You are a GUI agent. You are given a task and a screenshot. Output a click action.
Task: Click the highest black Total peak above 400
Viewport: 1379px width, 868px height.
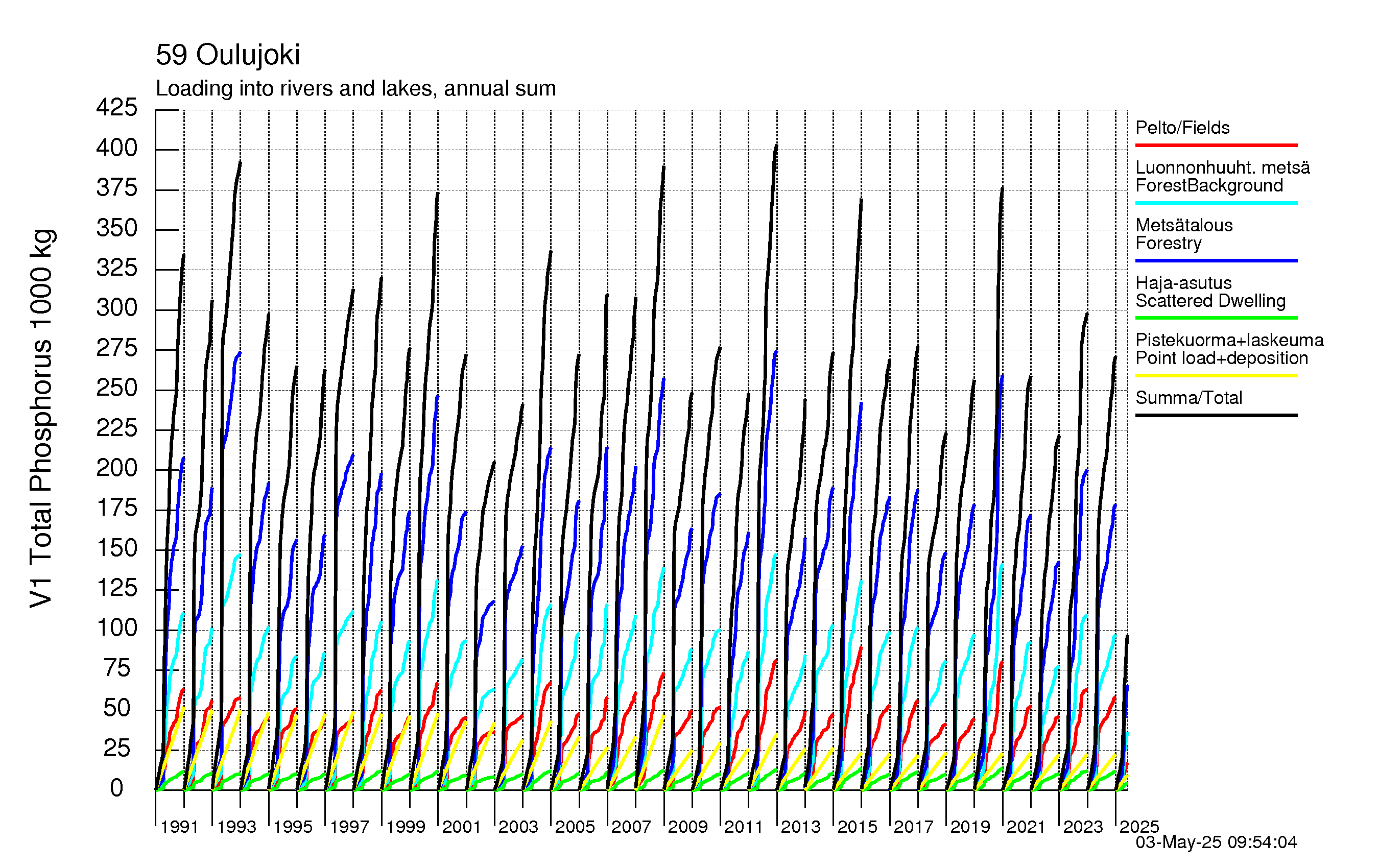776,146
